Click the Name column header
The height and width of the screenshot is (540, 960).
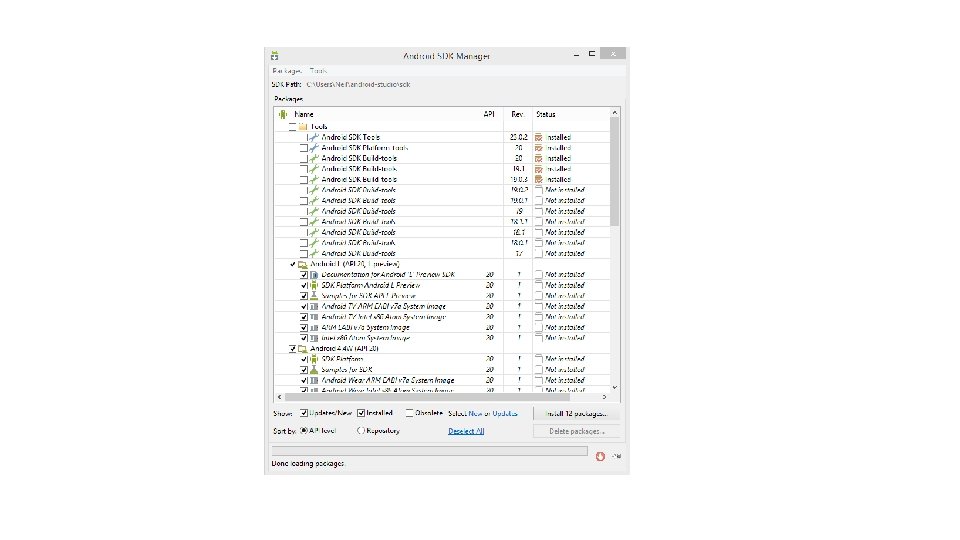[304, 114]
